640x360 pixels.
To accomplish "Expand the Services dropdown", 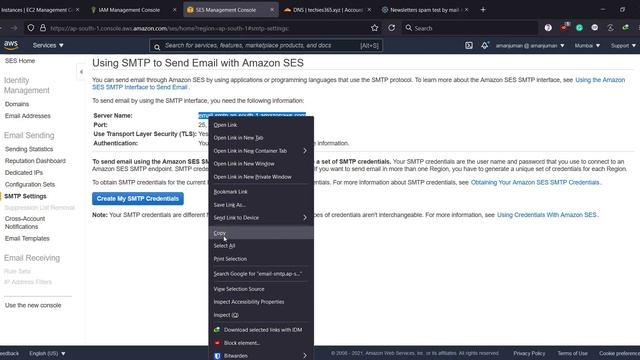I will tap(48, 45).
